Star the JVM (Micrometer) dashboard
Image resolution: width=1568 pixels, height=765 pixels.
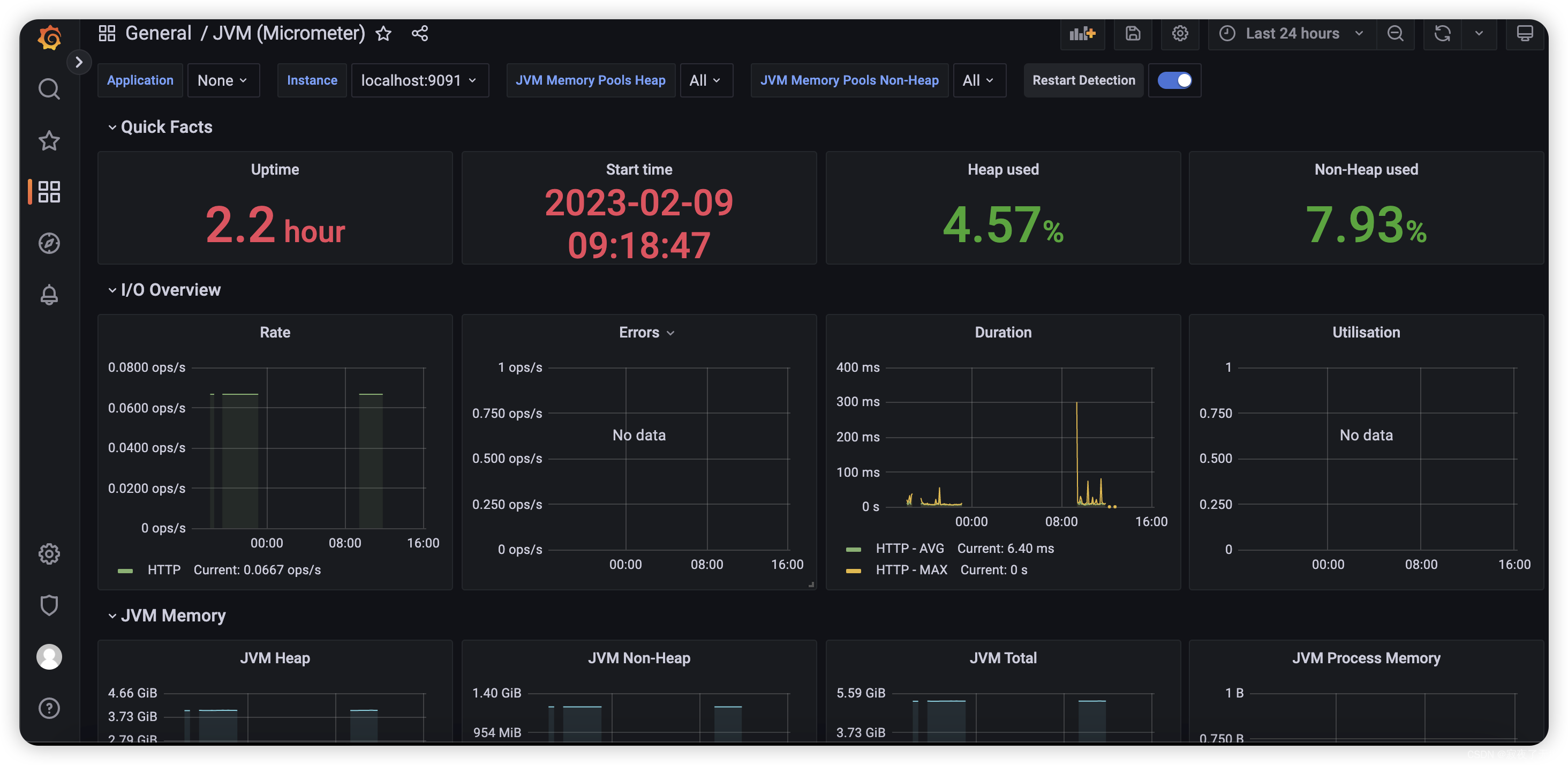pos(383,34)
